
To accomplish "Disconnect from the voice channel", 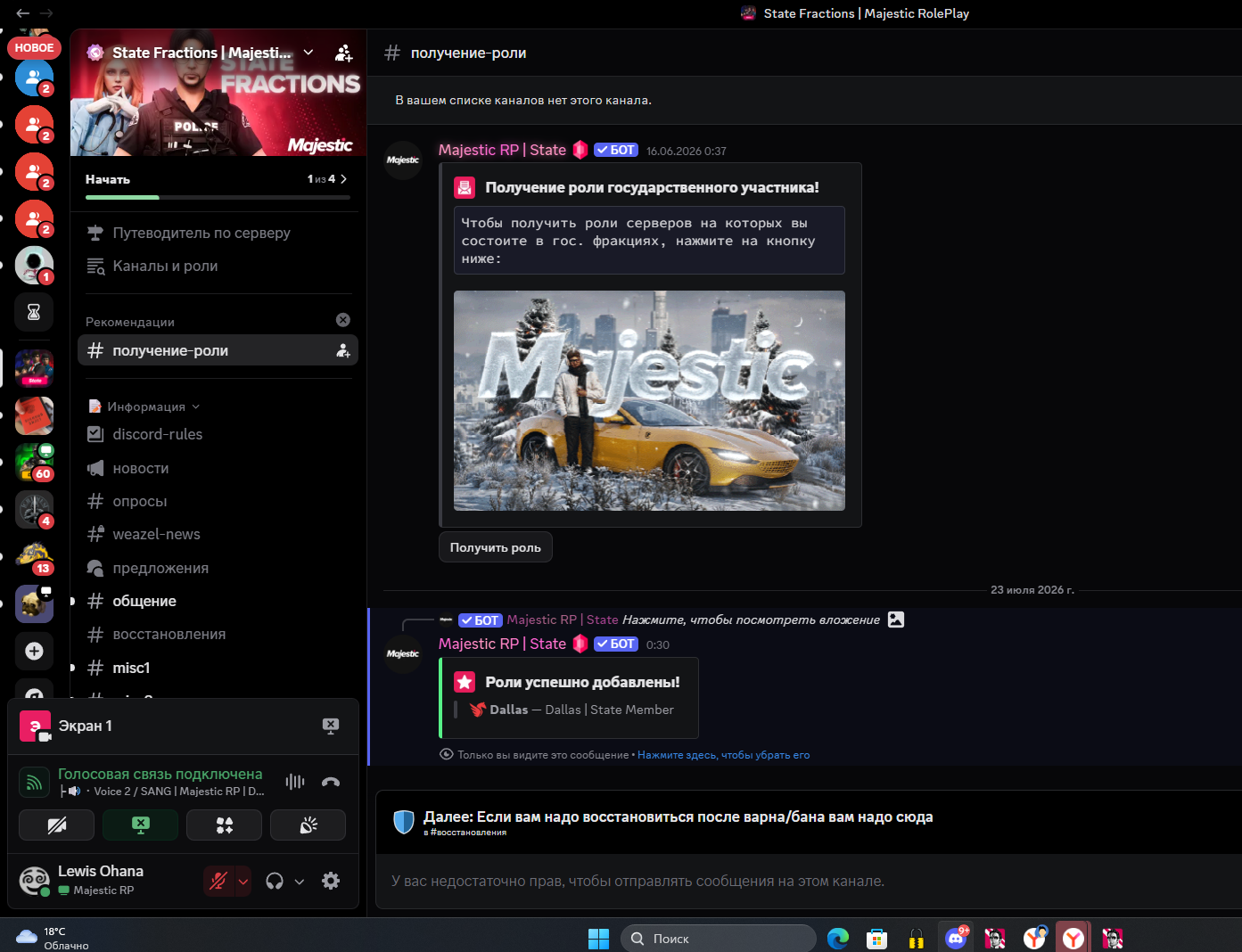I will click(331, 782).
